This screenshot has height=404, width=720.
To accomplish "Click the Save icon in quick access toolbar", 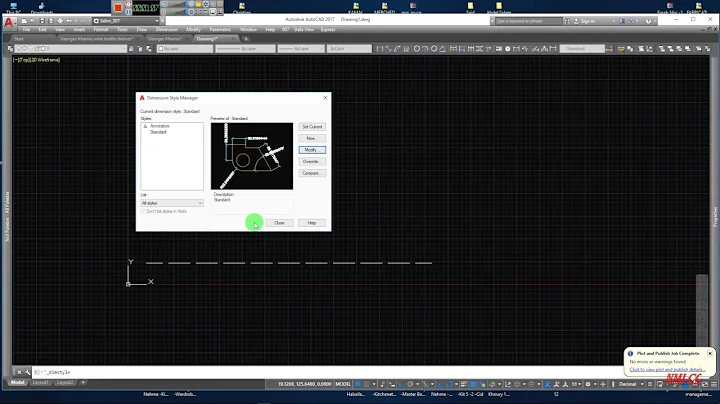I will (x=42, y=21).
